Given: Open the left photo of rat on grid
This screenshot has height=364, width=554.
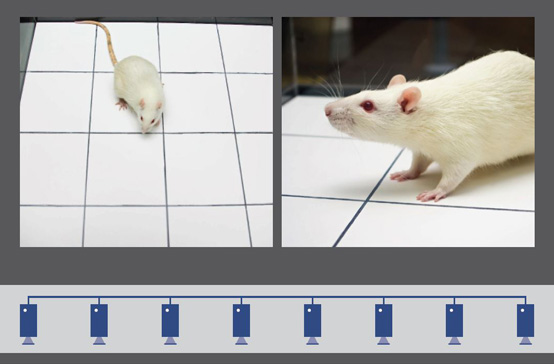Looking at the screenshot, I should click(146, 132).
